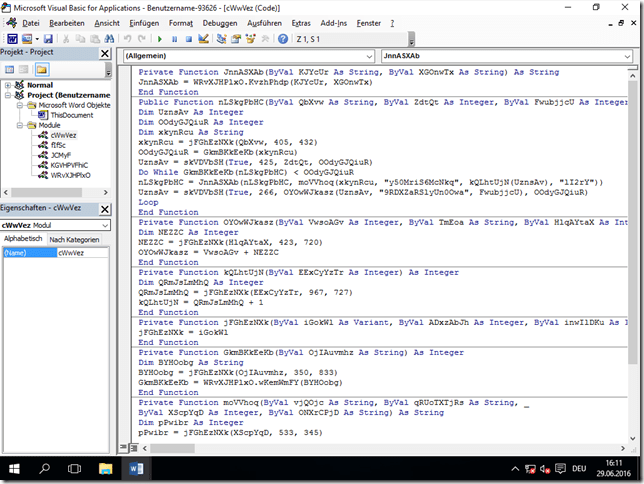
Task: Switch to Word via View Microsoft Word icon
Action: [x=12, y=38]
